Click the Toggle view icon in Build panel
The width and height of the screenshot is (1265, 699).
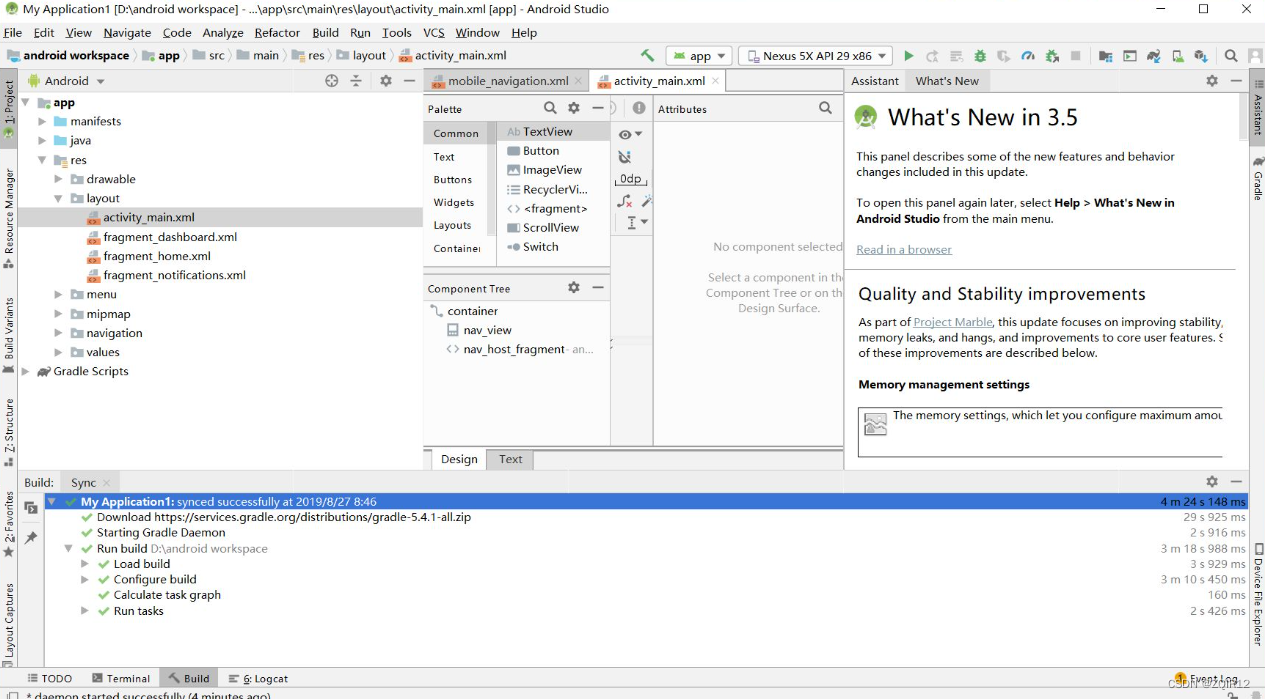tap(31, 508)
